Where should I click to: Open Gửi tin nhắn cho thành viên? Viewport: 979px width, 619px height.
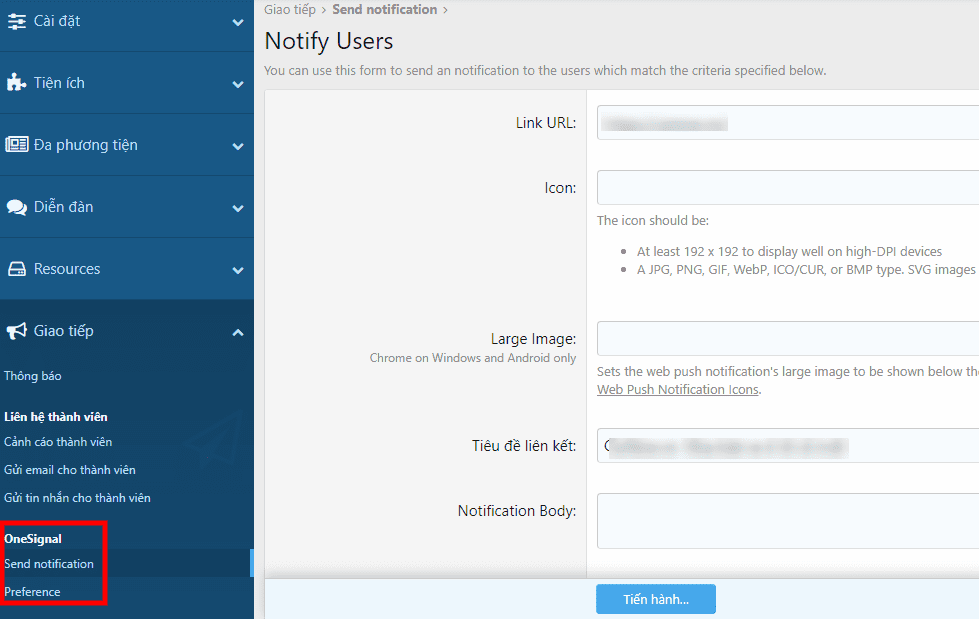tap(77, 498)
